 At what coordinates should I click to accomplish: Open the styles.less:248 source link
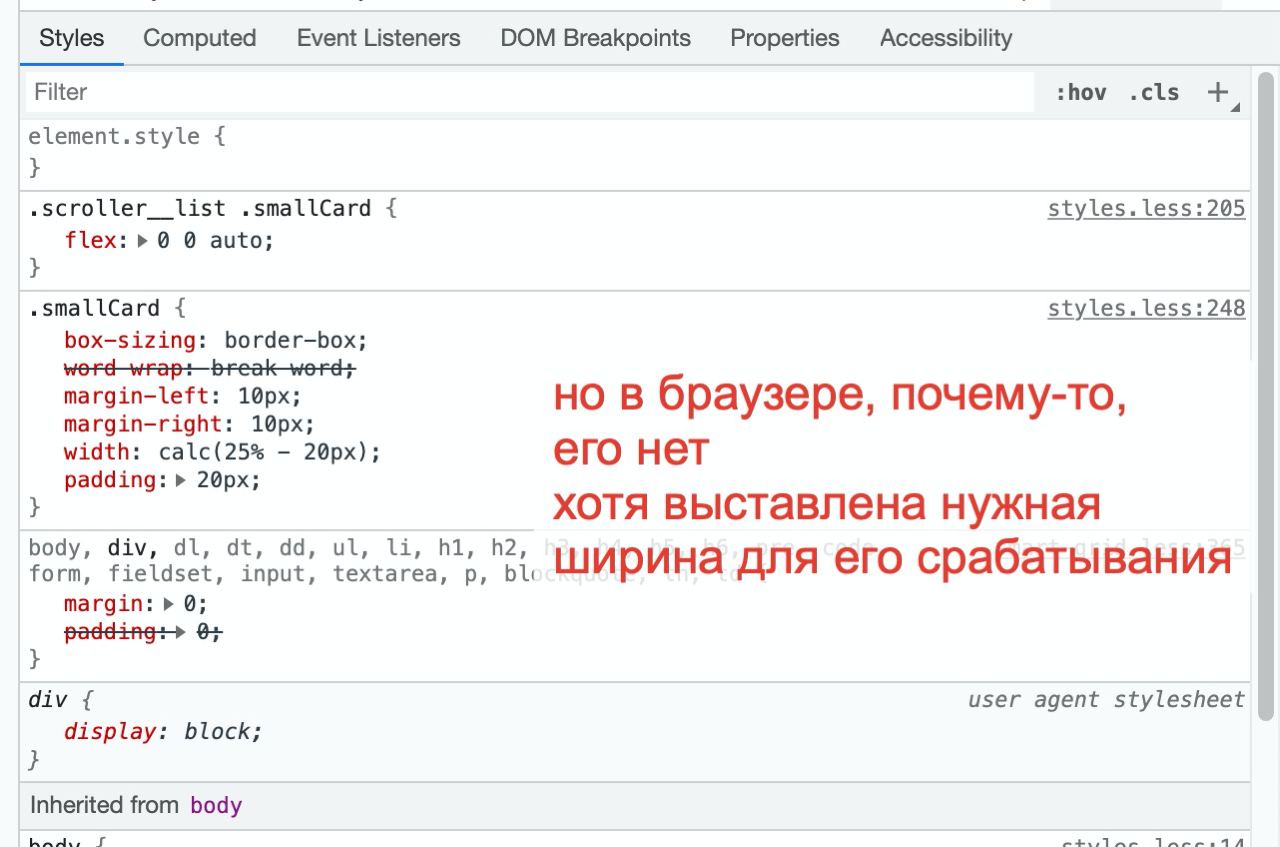pos(1146,309)
